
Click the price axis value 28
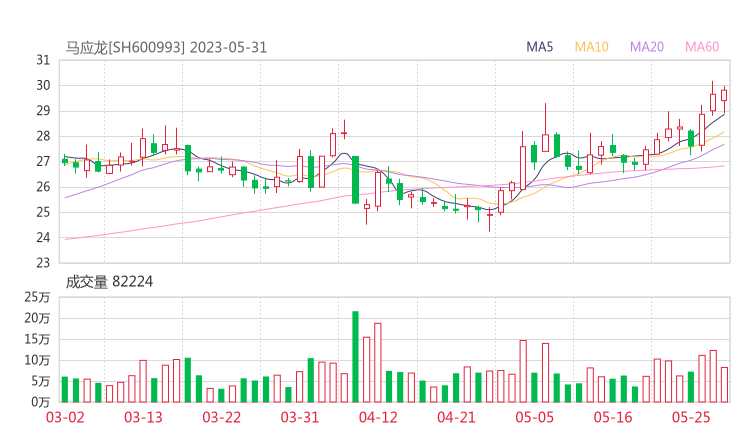pos(43,136)
